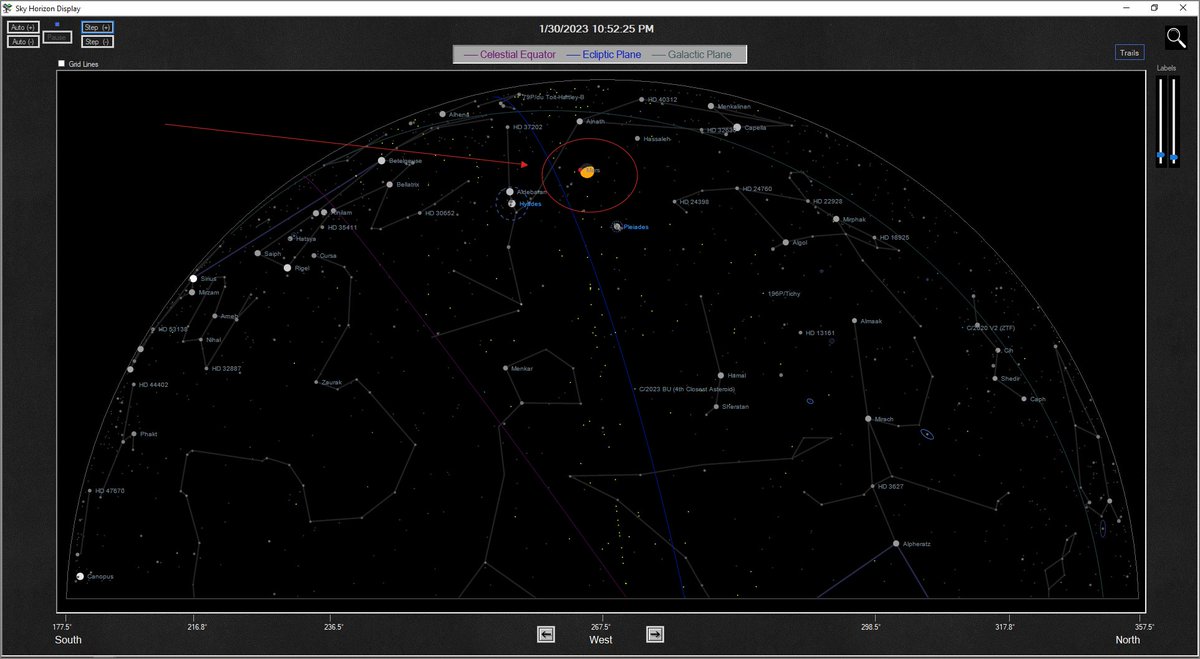Select the star Capella

coord(737,128)
